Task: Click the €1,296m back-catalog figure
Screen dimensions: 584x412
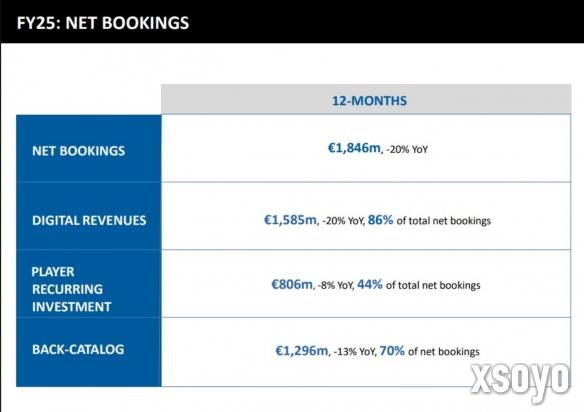Action: [302, 351]
